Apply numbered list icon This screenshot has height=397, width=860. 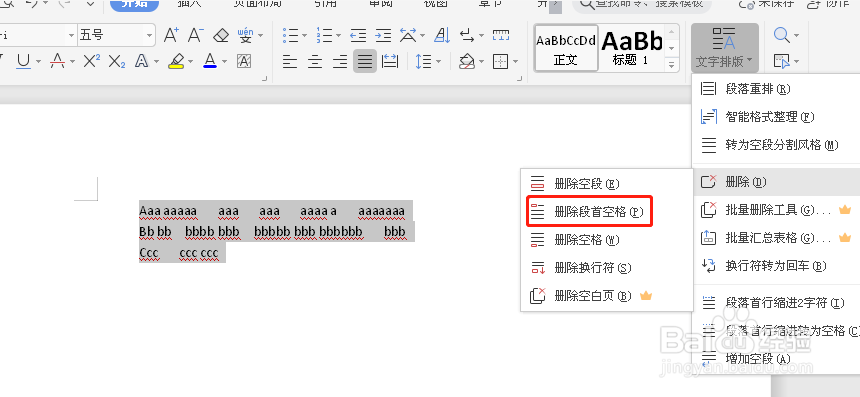coord(325,36)
